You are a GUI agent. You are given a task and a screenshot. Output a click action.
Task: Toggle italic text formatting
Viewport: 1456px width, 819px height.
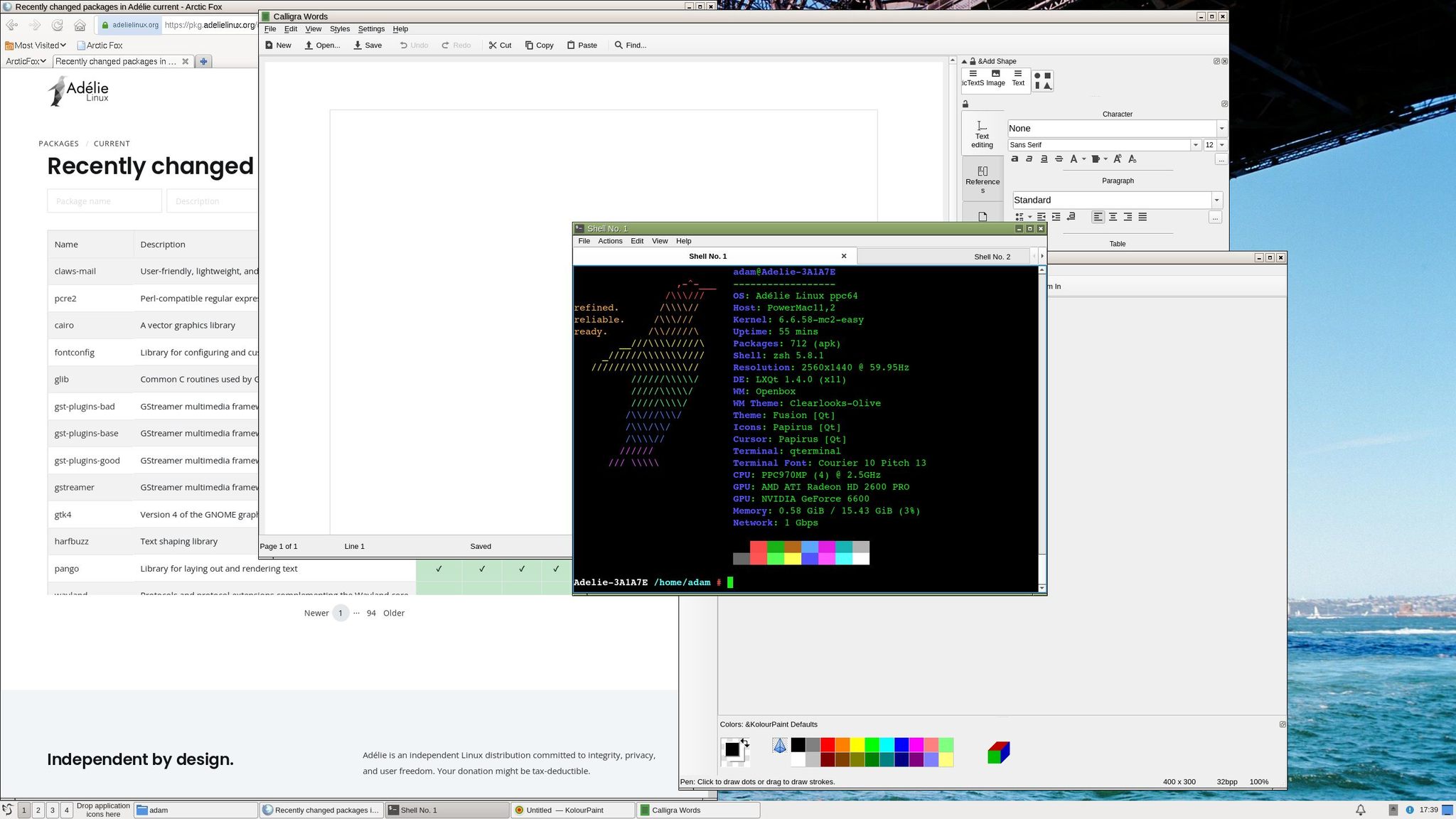(x=1029, y=159)
